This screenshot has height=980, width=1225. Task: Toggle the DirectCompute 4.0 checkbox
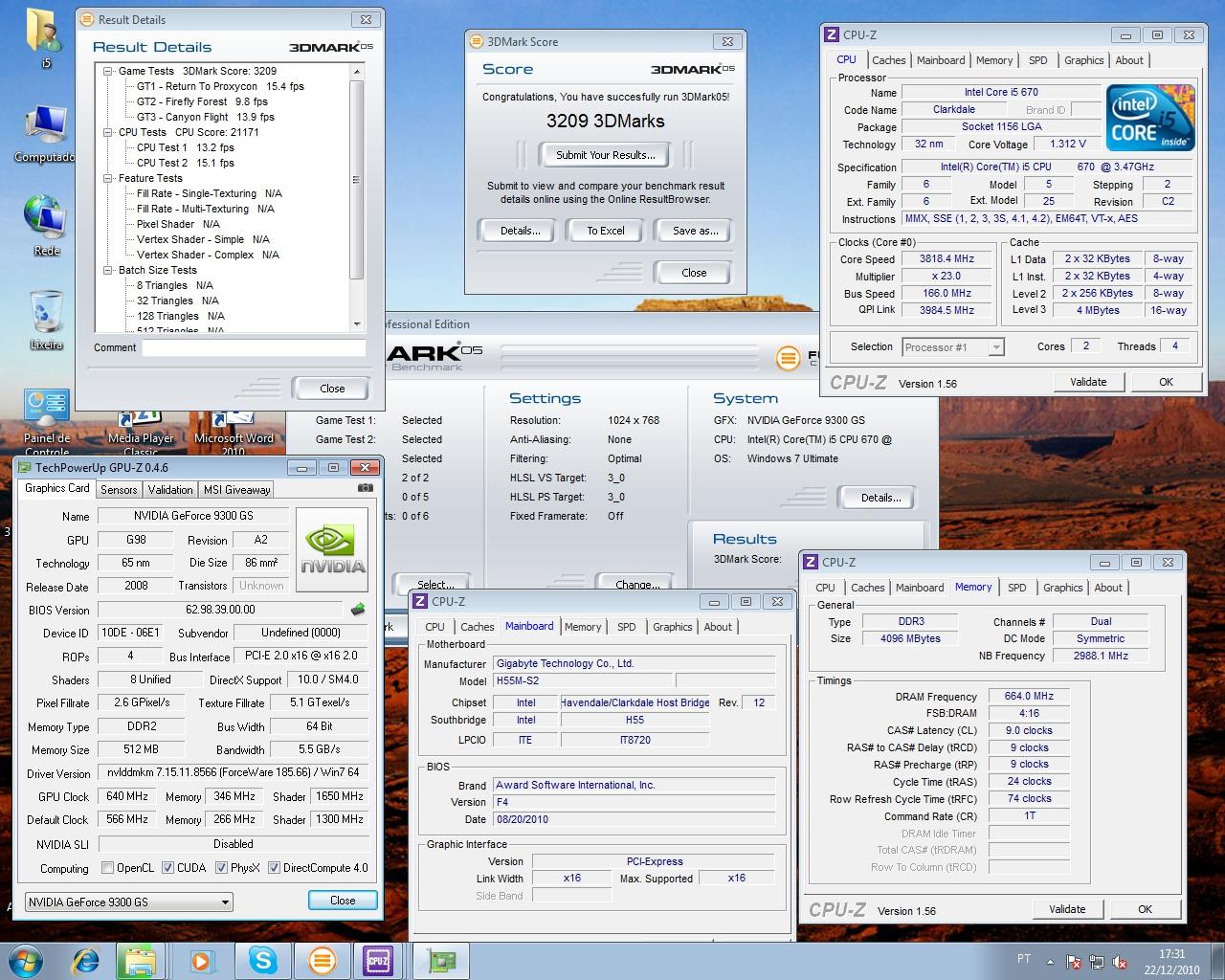point(274,868)
